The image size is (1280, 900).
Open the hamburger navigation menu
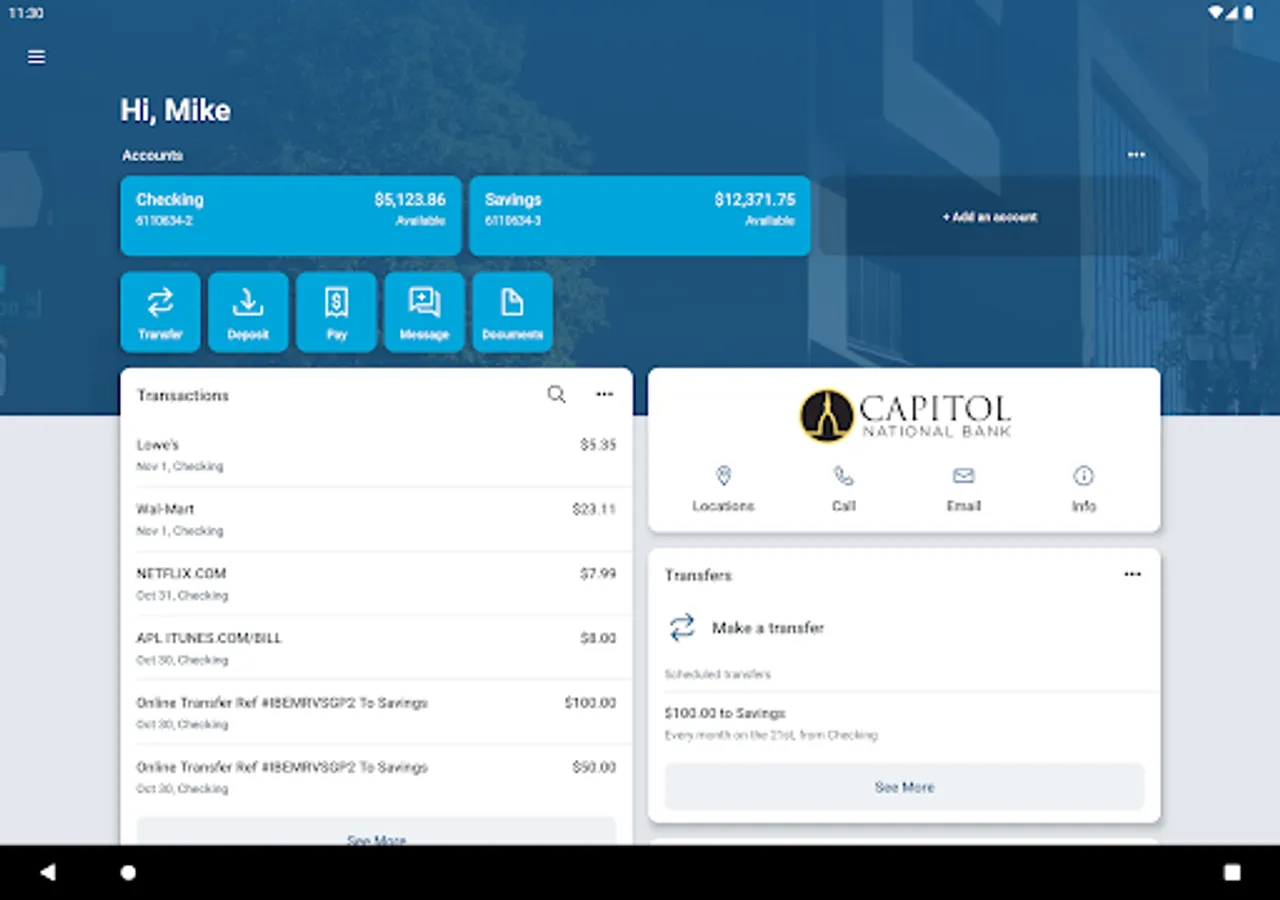pos(37,57)
